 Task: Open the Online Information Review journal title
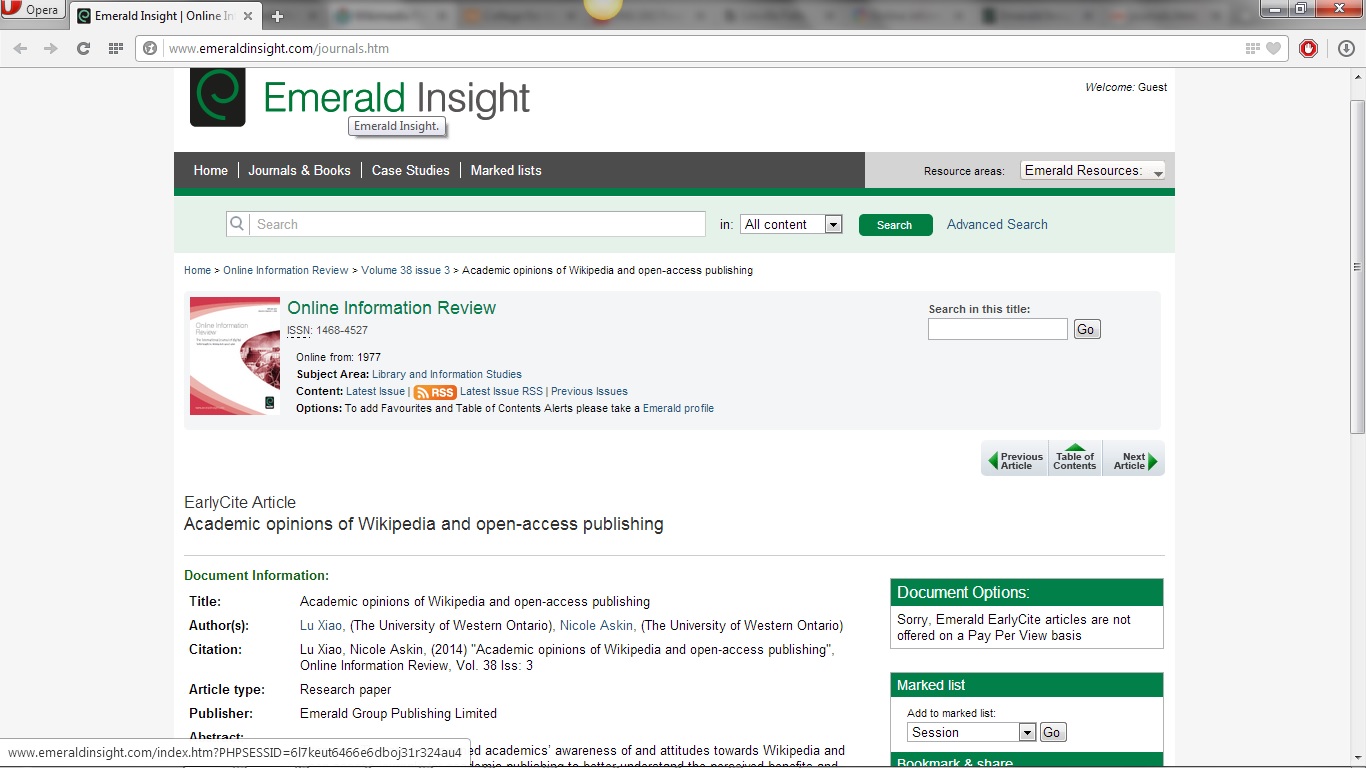[391, 308]
